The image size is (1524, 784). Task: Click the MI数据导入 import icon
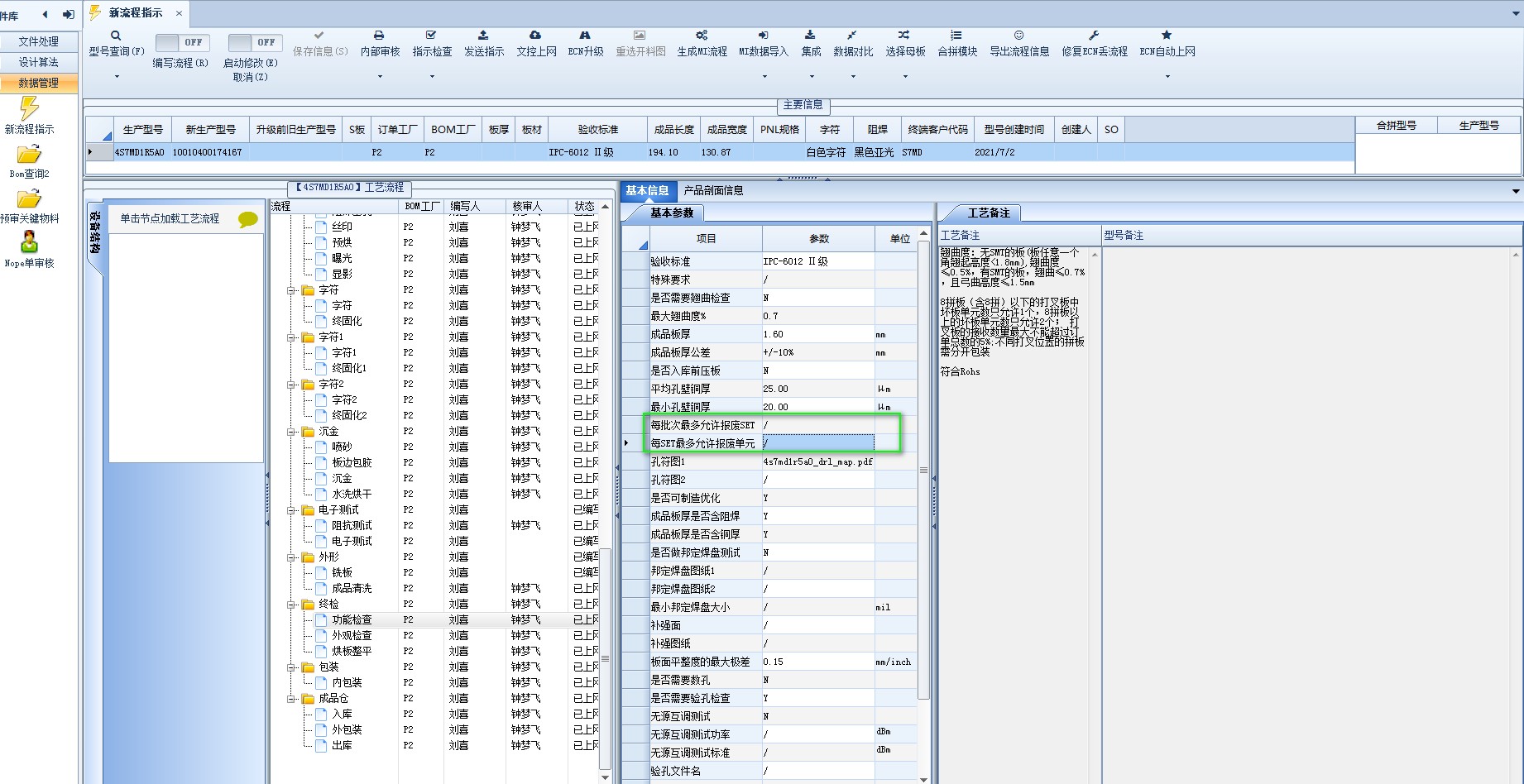763,36
